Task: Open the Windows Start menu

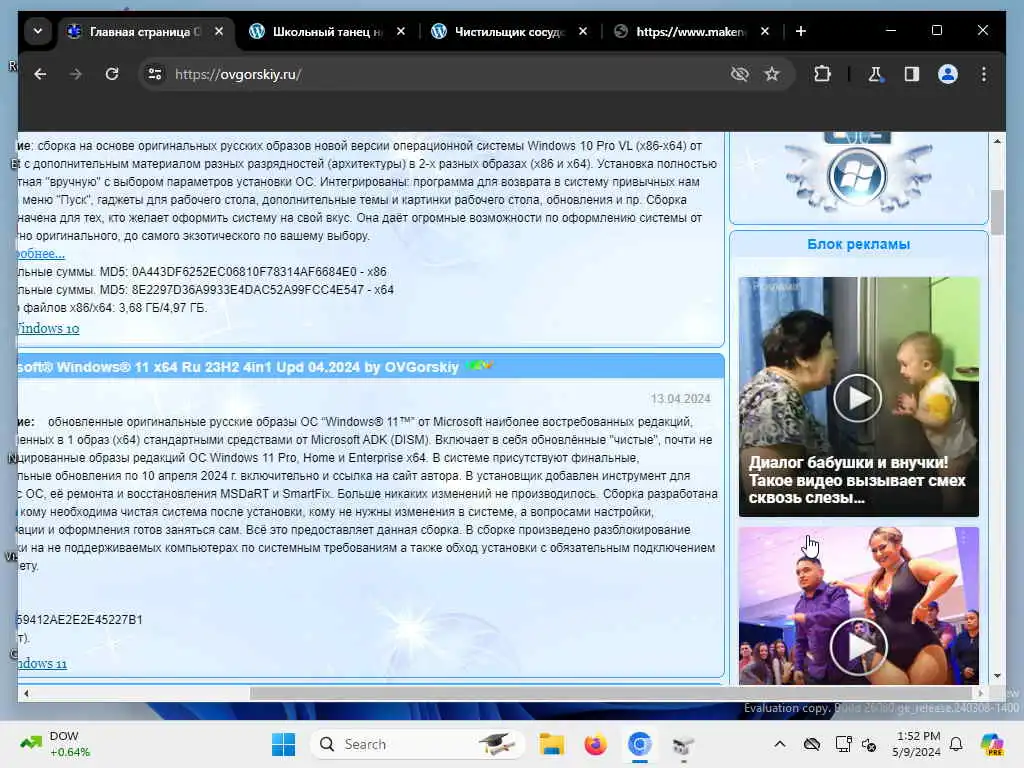Action: pos(283,744)
